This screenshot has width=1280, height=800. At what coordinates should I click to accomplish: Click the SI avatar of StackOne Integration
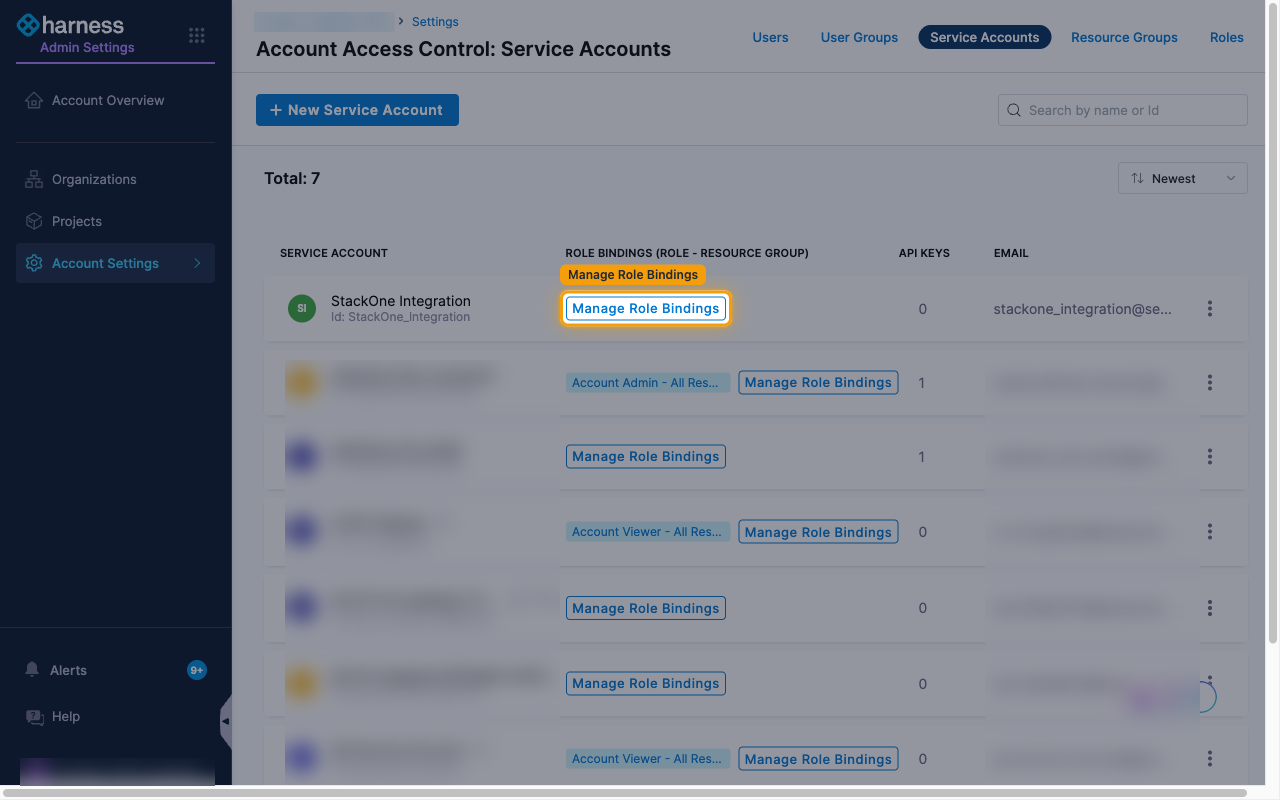302,309
